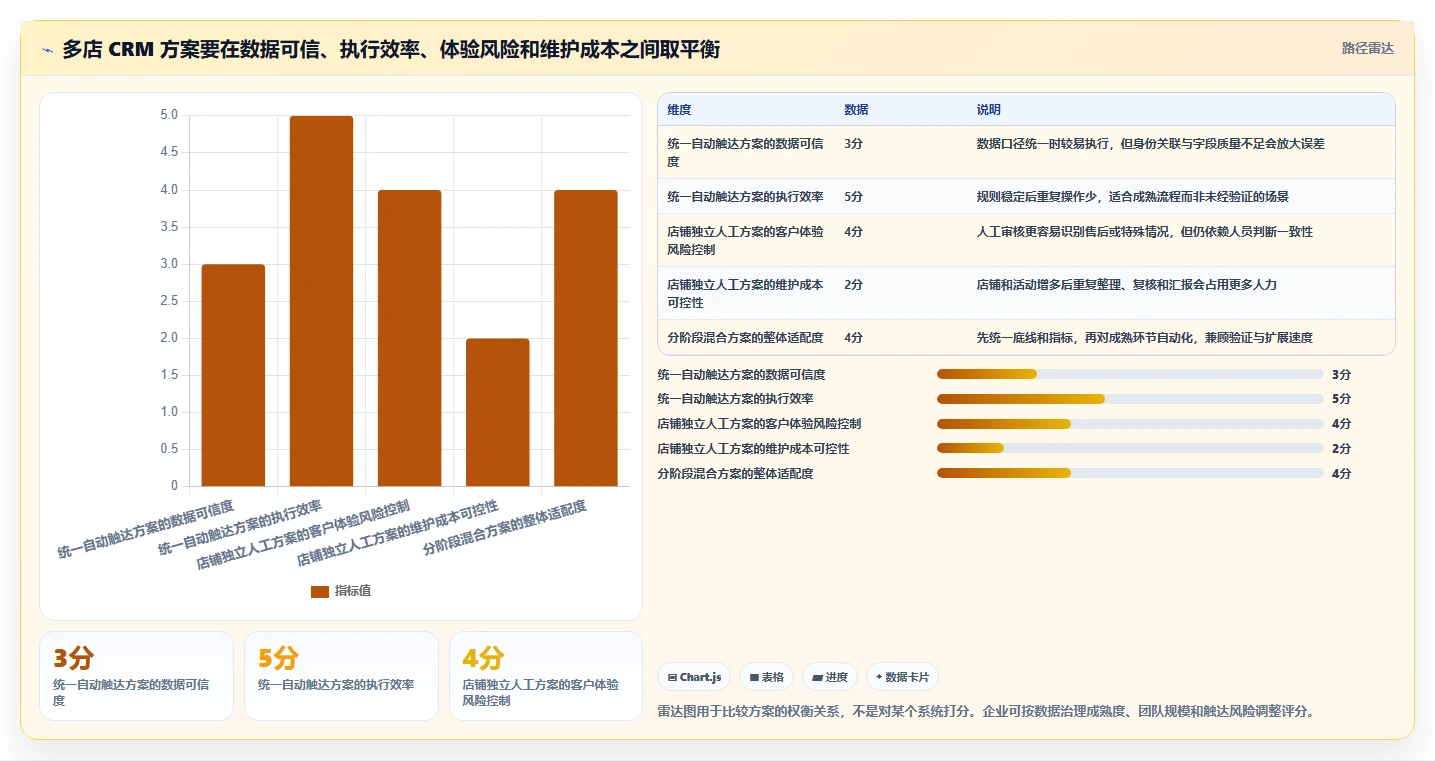Click the 指标值 legend label
The height and width of the screenshot is (761, 1435).
[353, 591]
